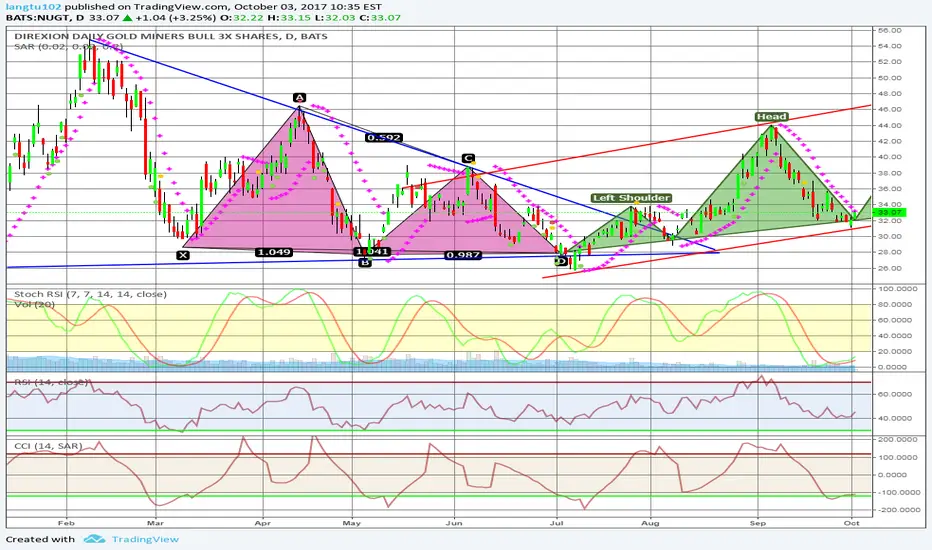The image size is (932, 550).
Task: Click the Jul date axis label
Action: [557, 523]
